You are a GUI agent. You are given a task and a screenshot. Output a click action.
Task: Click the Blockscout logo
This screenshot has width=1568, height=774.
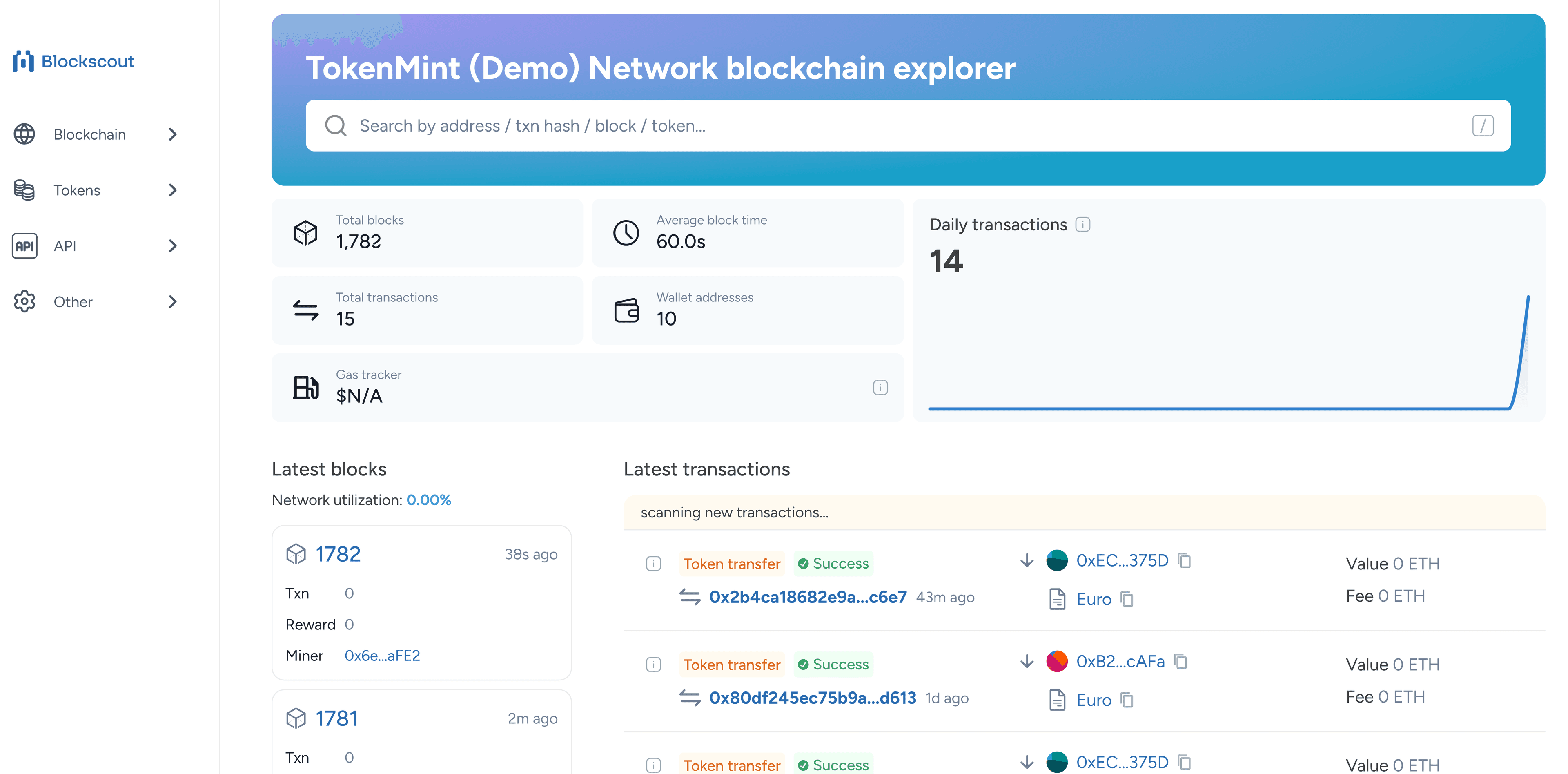(73, 61)
